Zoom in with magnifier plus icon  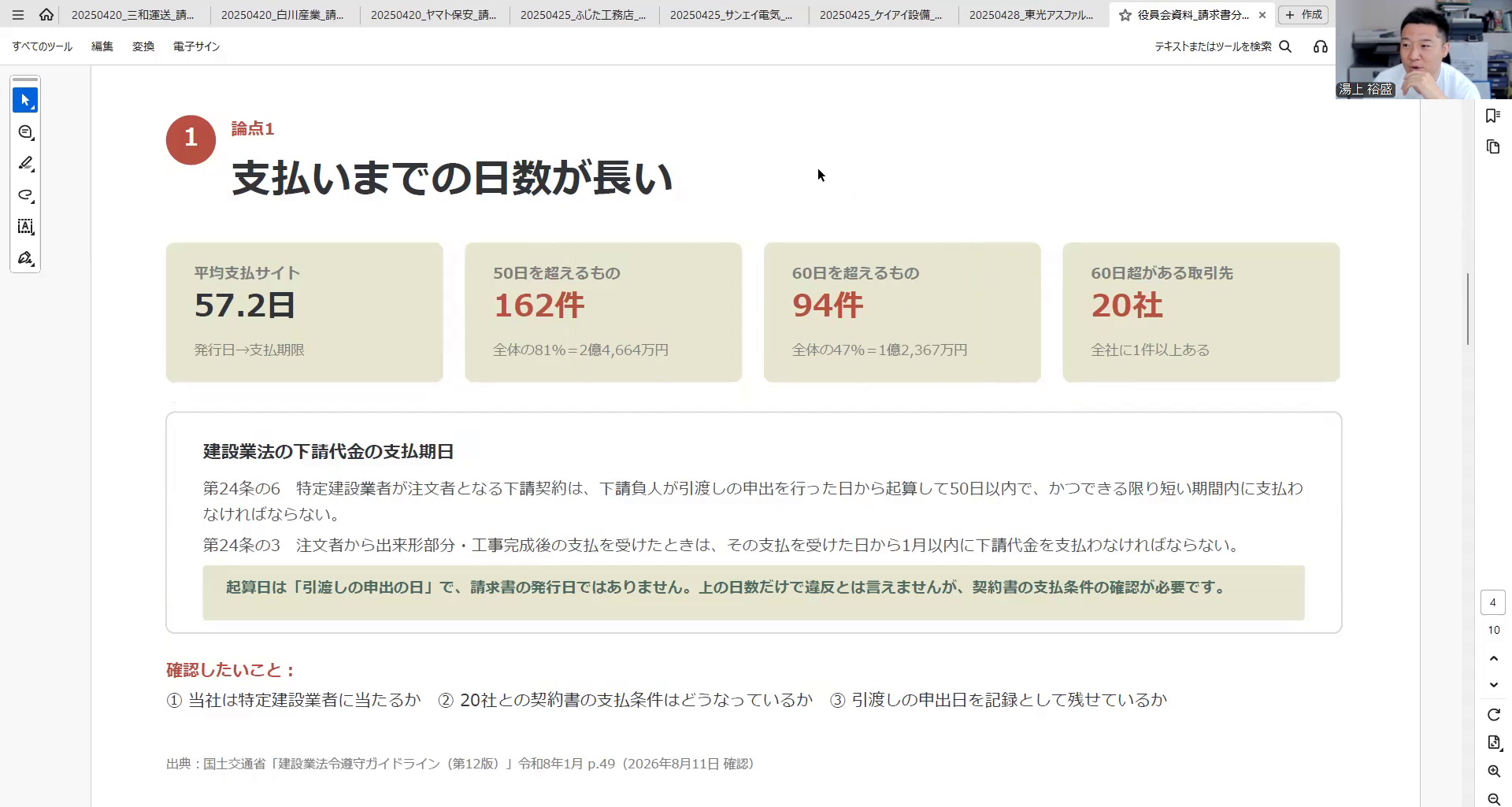1494,772
